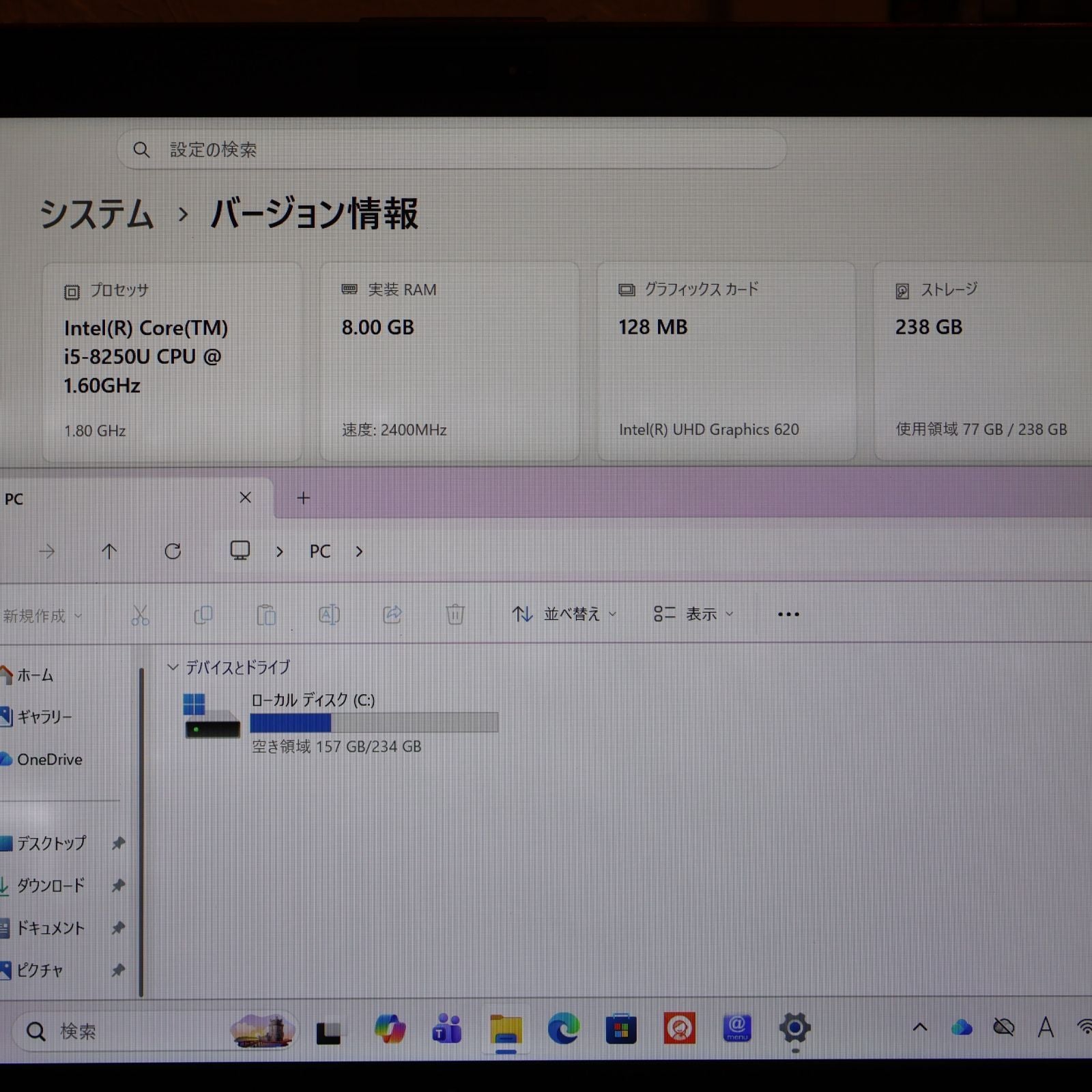The height and width of the screenshot is (1092, 1092).
Task: Select the Local Disk (C:) drive icon
Action: (212, 717)
